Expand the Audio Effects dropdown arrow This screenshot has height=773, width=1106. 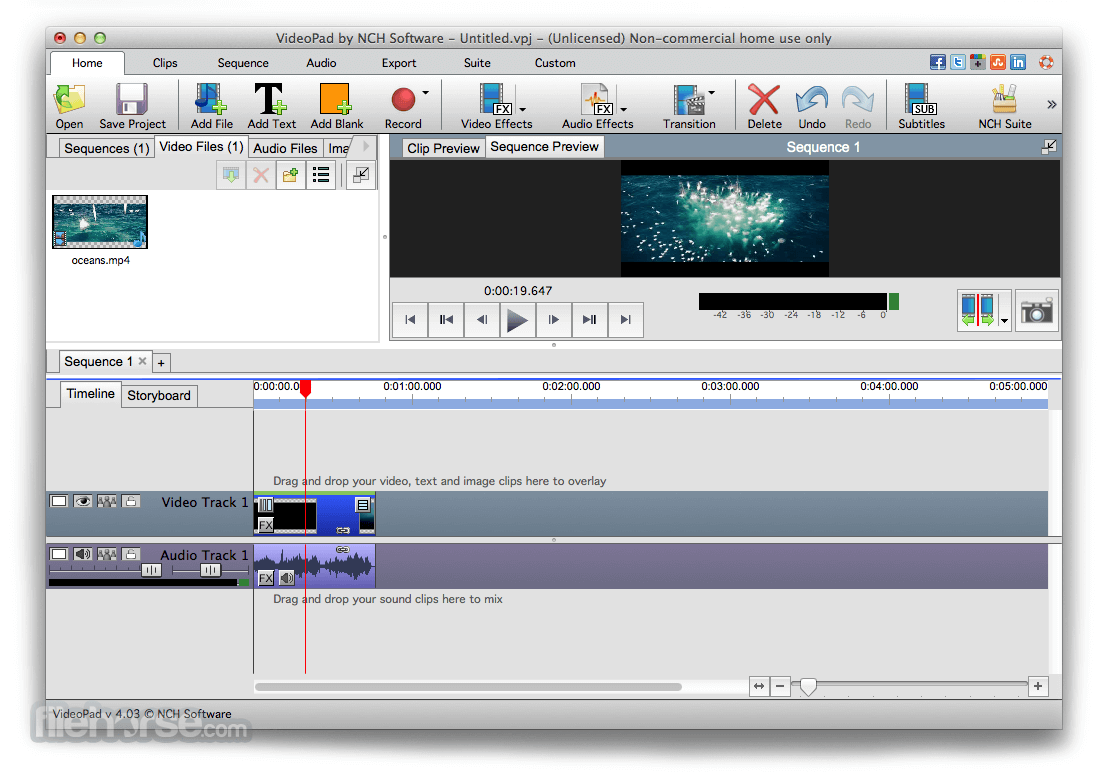tap(624, 109)
